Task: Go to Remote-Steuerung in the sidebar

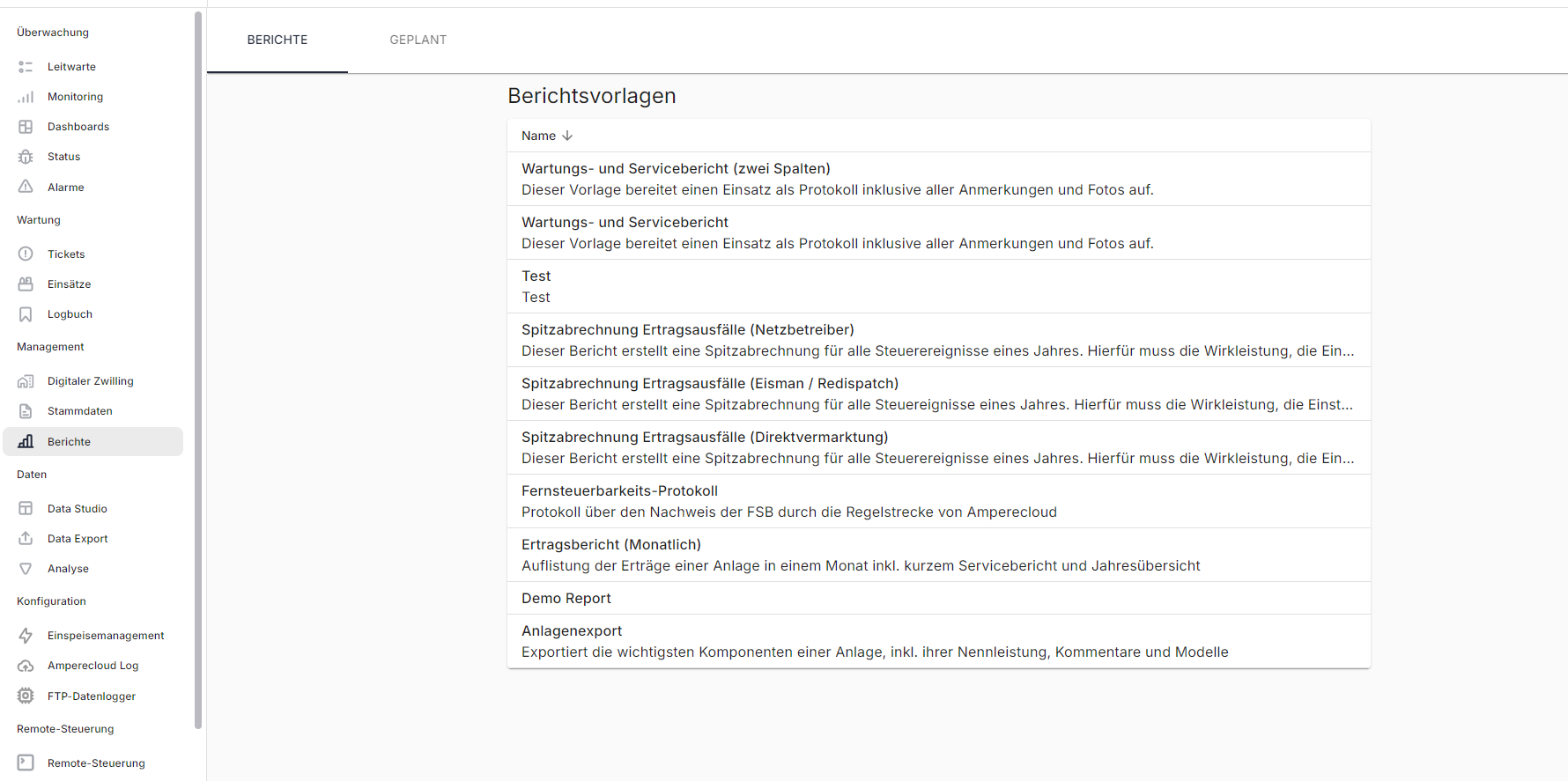Action: coord(96,763)
